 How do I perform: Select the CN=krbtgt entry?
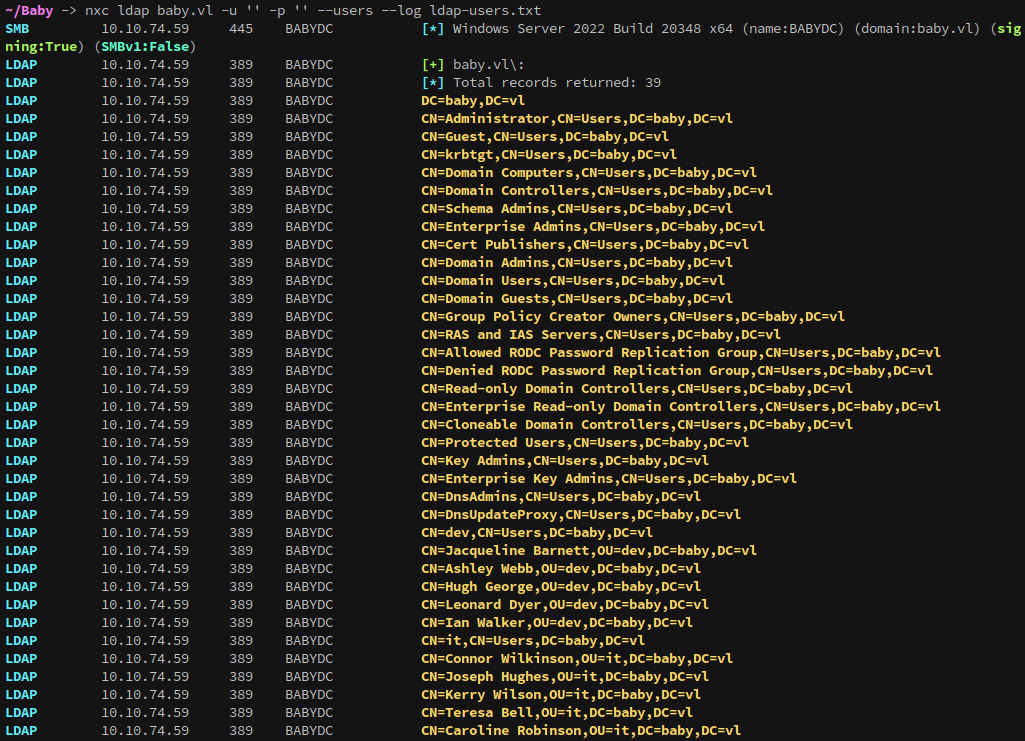click(548, 155)
